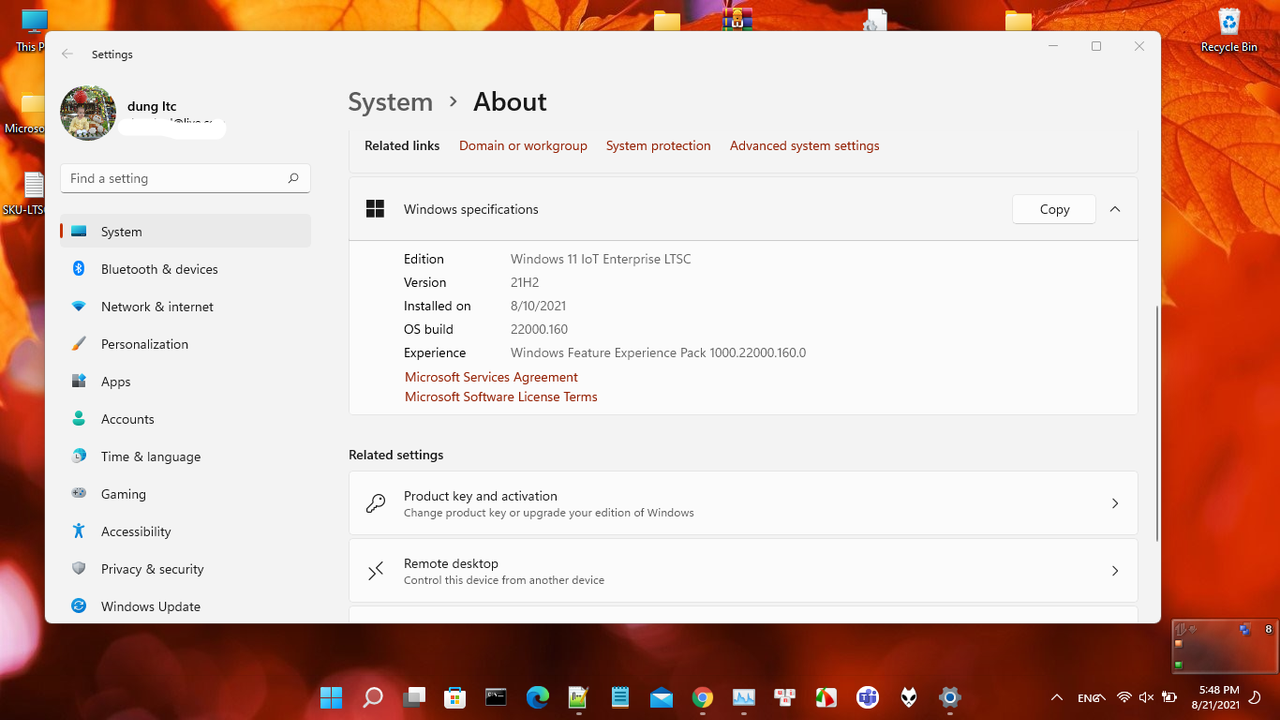Select Apps in the sidebar
This screenshot has height=720, width=1280.
pos(186,381)
